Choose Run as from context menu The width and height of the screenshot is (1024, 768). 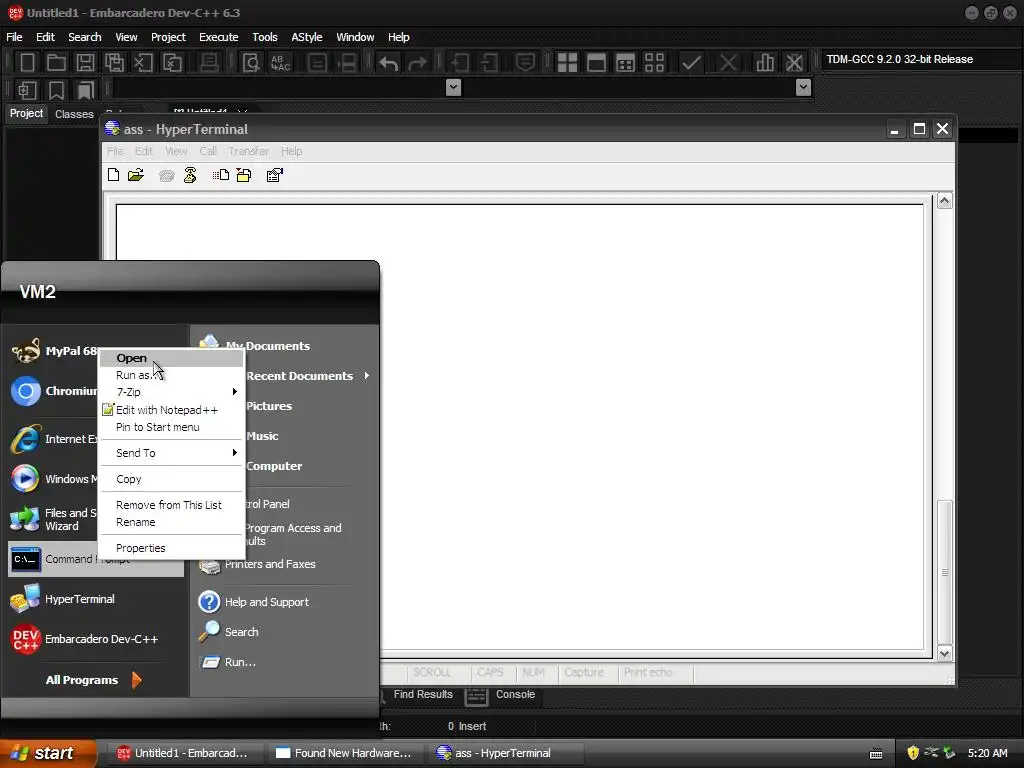click(x=172, y=375)
